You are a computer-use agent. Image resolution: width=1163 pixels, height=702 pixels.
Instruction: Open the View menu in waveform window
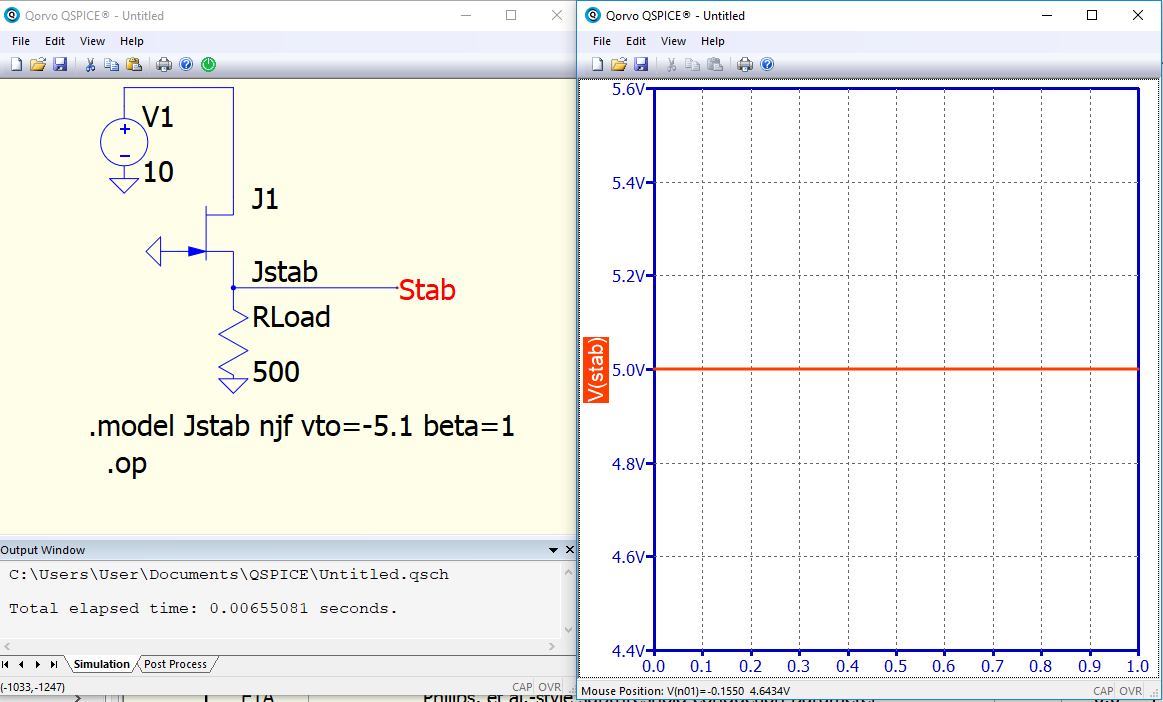[x=673, y=42]
